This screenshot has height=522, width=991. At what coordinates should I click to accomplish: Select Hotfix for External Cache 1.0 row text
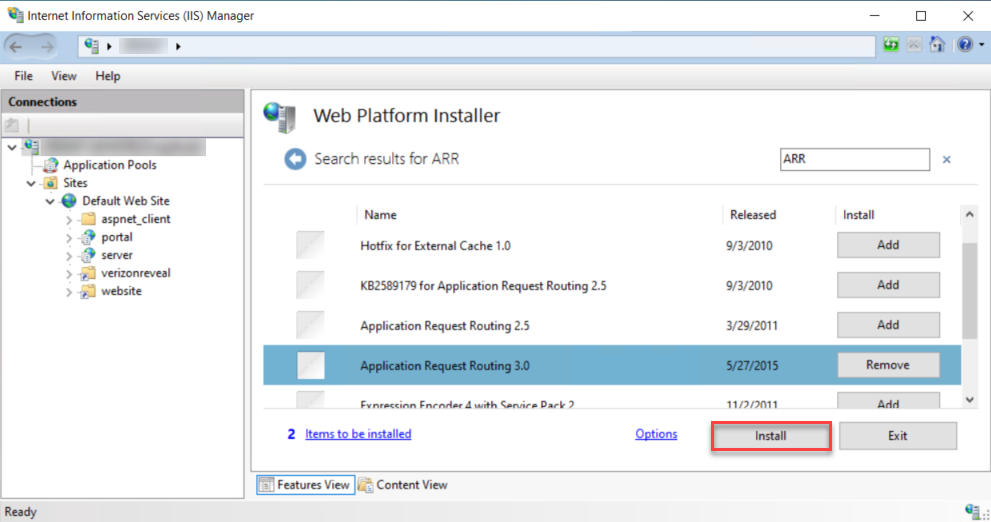click(x=435, y=246)
